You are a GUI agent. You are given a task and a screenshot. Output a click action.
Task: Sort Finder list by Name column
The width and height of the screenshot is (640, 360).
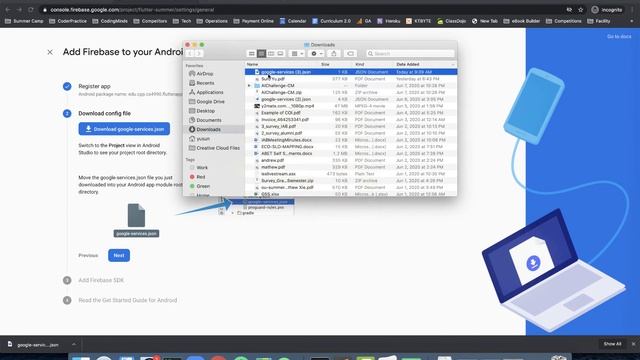coord(252,64)
